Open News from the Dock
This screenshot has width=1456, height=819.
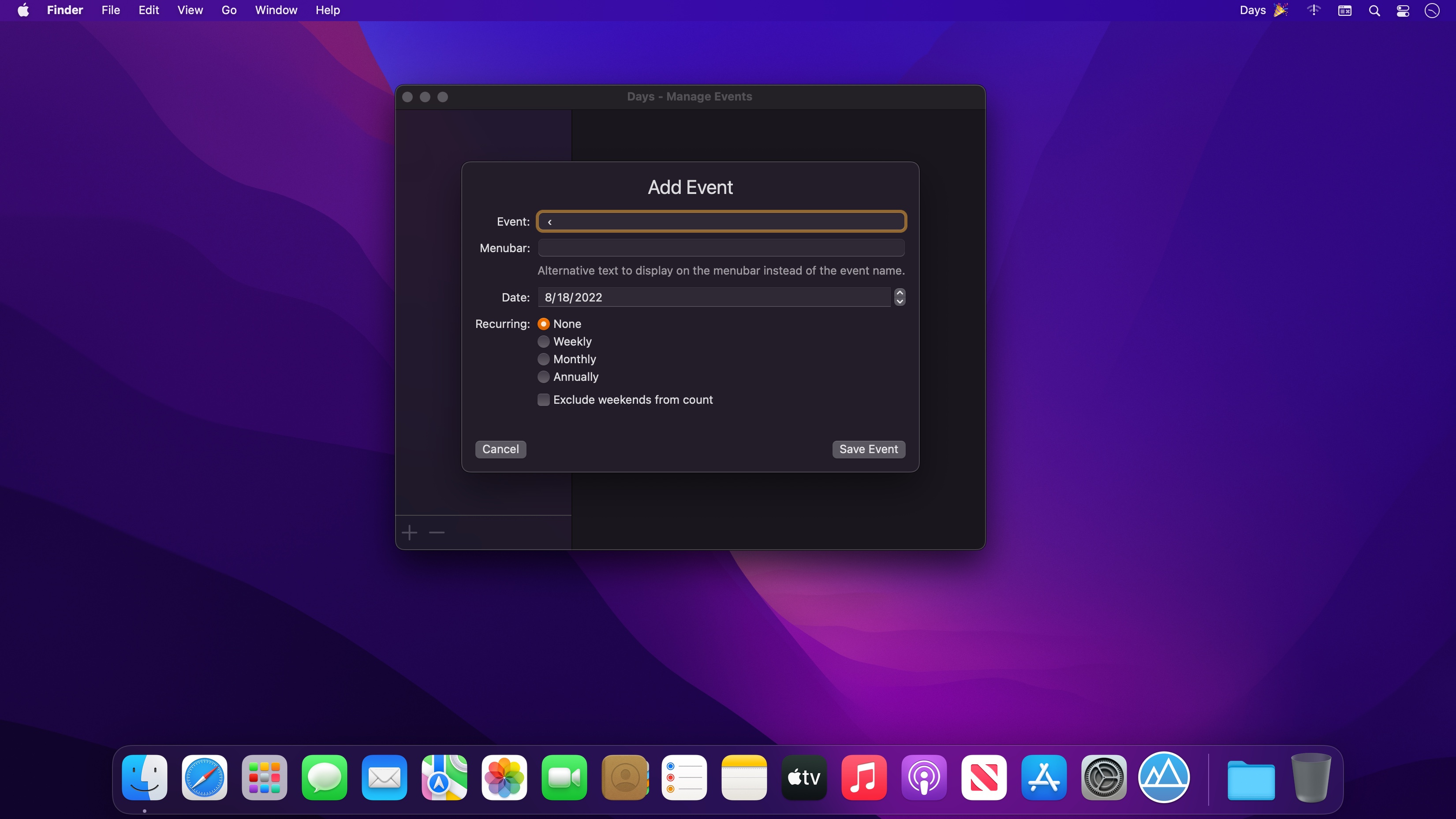click(x=984, y=778)
